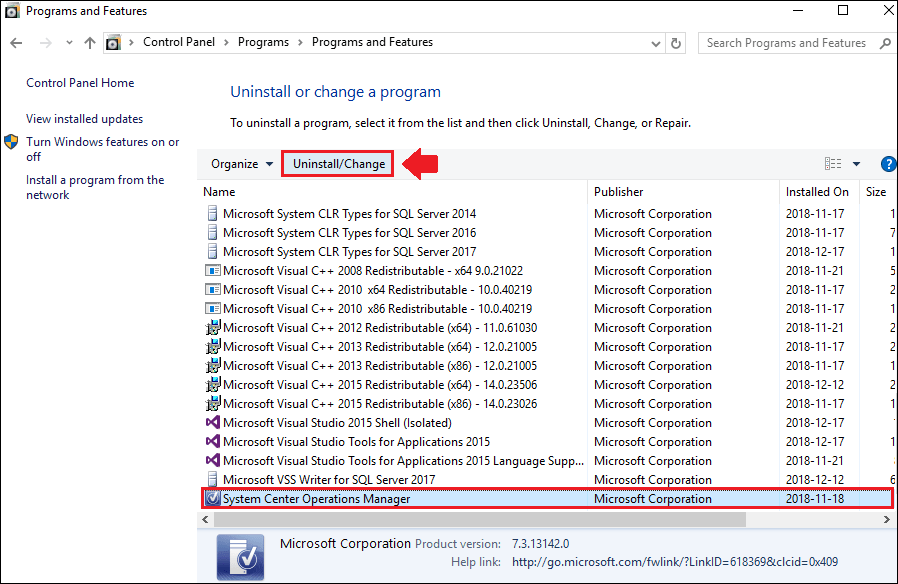The width and height of the screenshot is (898, 584).
Task: Click icon of Visual C++ 2013 Redistributable (x64)
Action: (212, 346)
